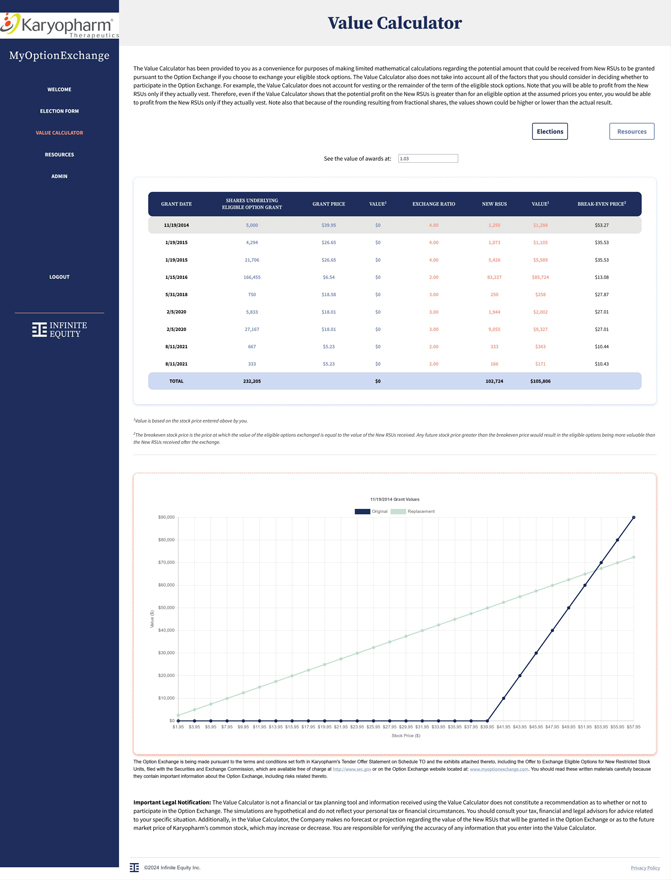Click the Karyopharm Therapeutics logo
The image size is (671, 880).
click(x=59, y=23)
